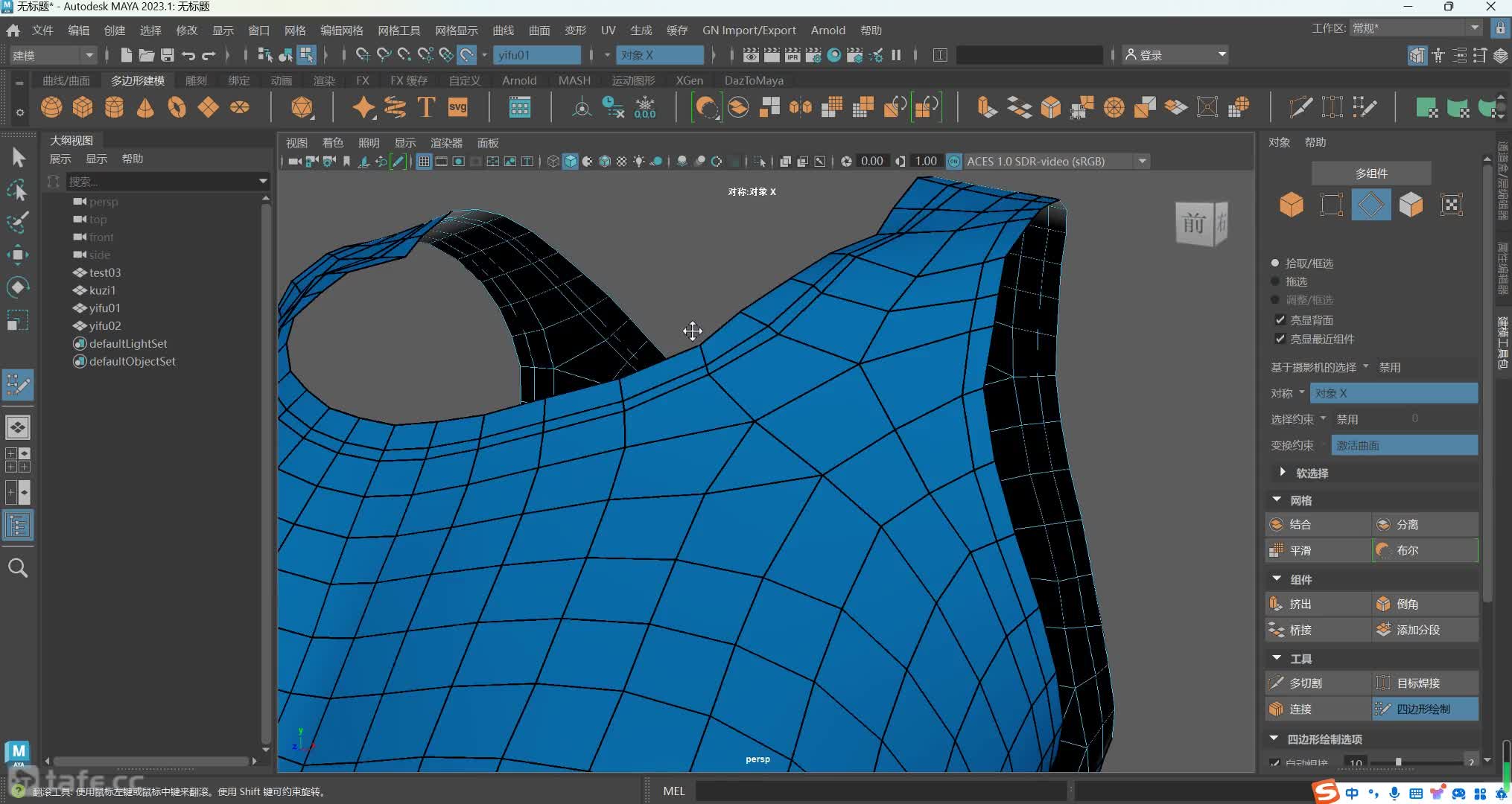The height and width of the screenshot is (804, 1512).
Task: Open the viewport 着色 menu
Action: tap(333, 143)
